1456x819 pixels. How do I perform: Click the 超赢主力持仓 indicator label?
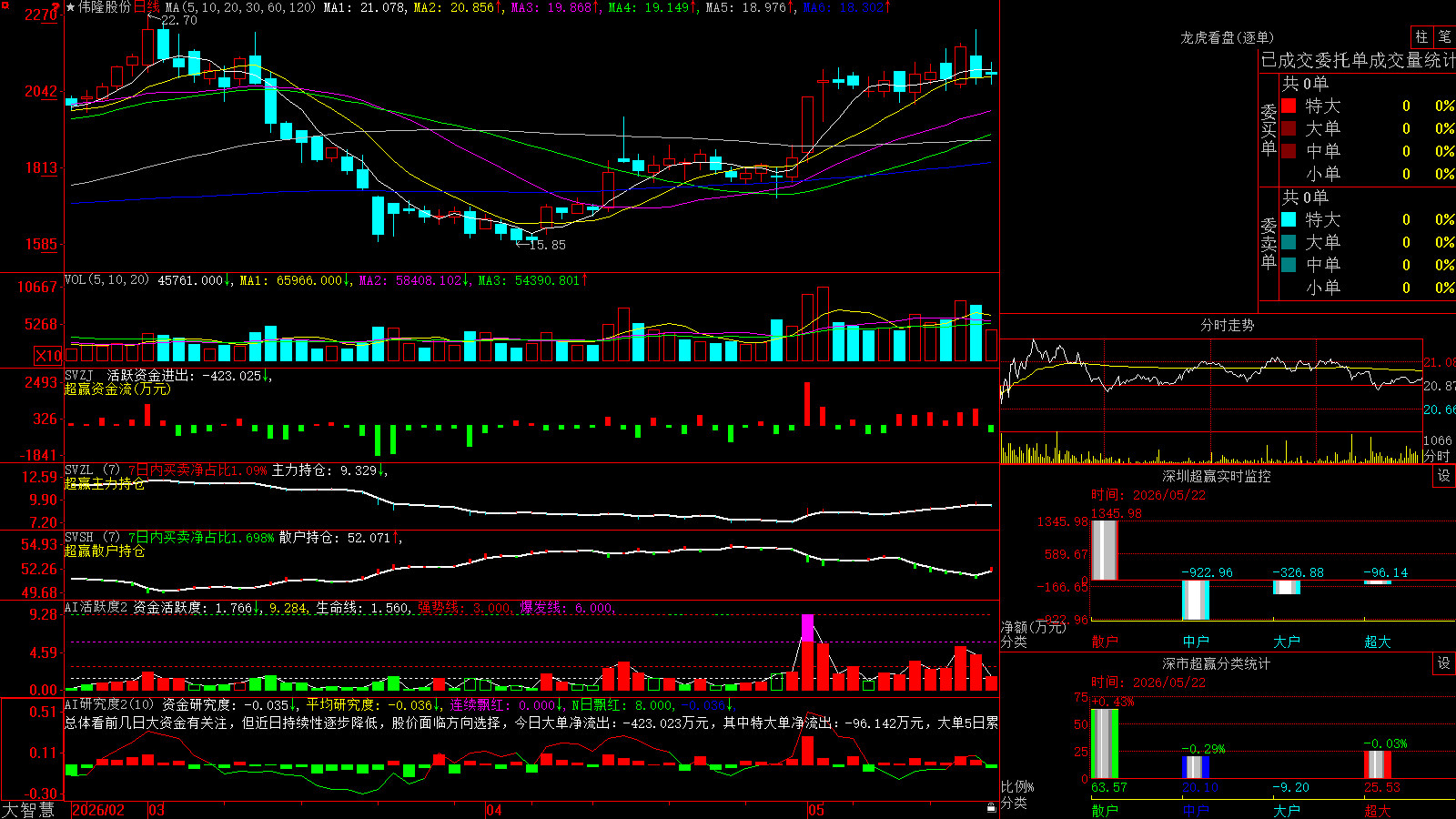[105, 483]
